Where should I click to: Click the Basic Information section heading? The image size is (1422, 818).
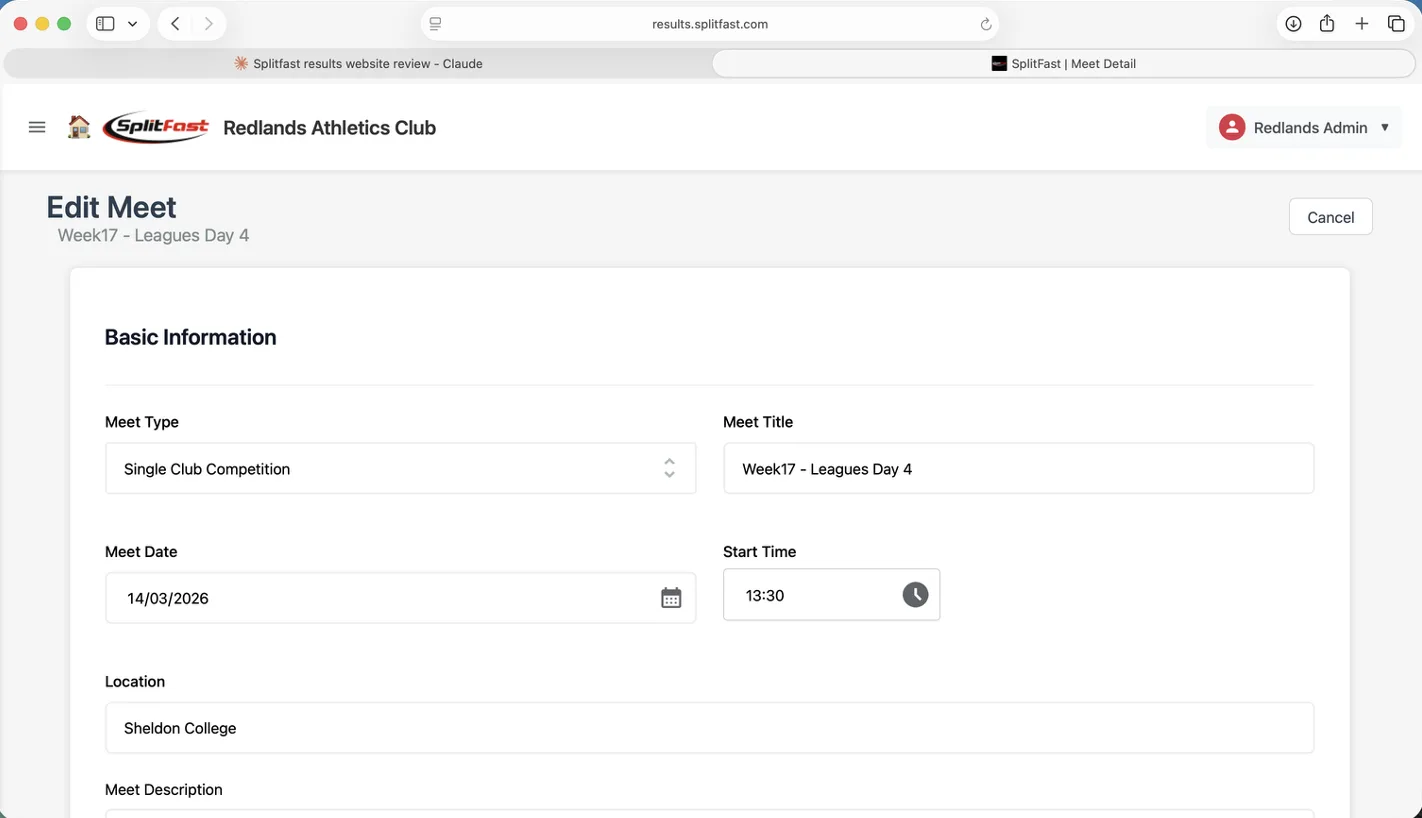(190, 337)
